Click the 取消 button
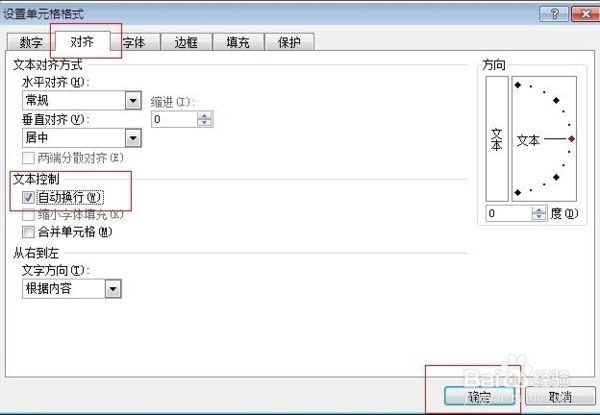The image size is (600, 415). (560, 396)
